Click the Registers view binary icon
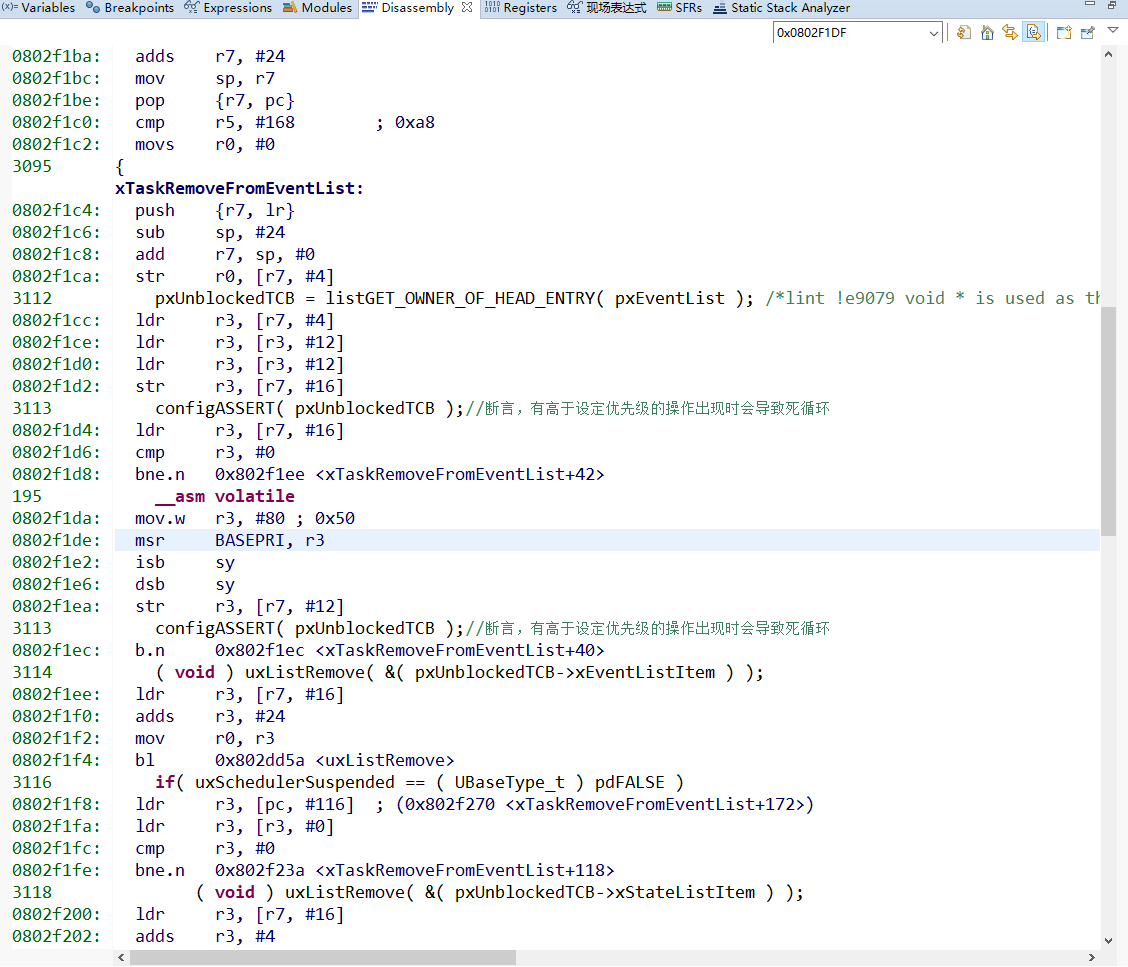The image size is (1128, 967). click(490, 8)
